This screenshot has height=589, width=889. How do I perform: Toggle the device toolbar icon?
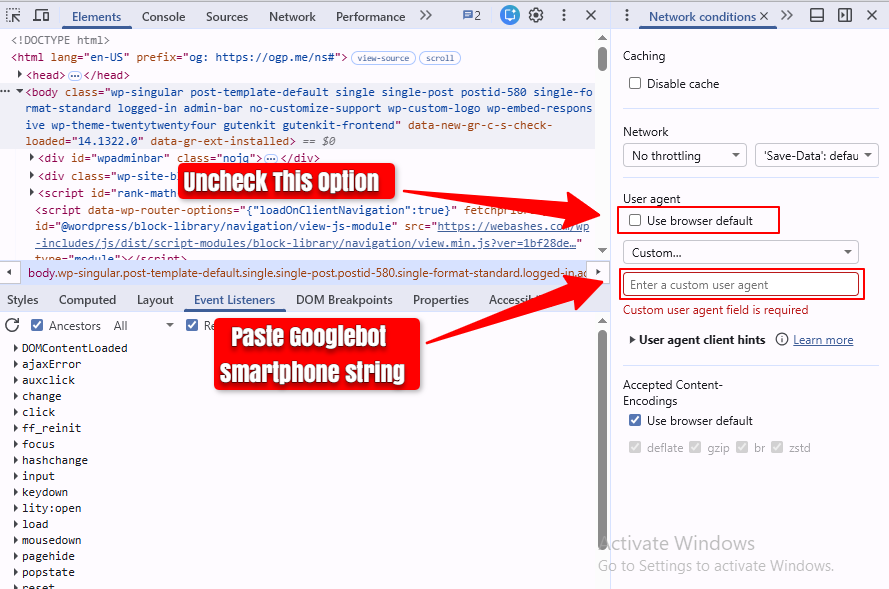coord(41,15)
